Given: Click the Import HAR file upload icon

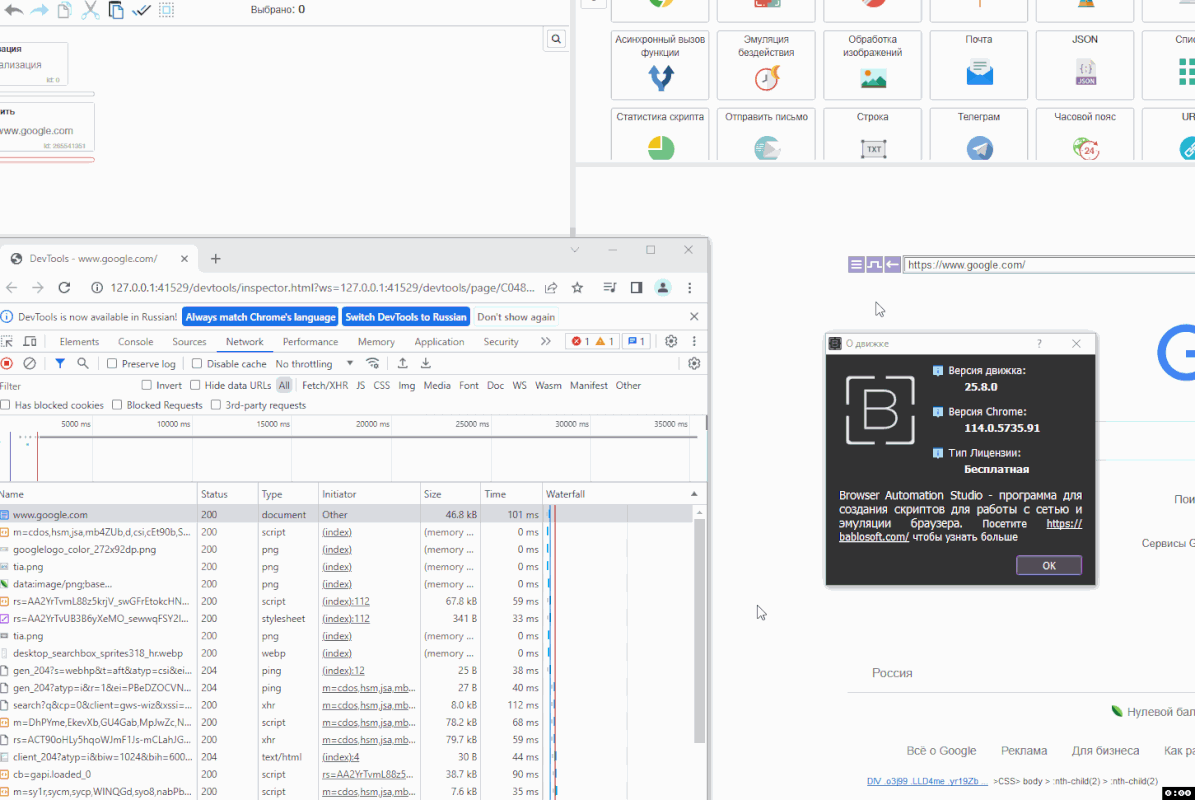Looking at the screenshot, I should tap(402, 363).
